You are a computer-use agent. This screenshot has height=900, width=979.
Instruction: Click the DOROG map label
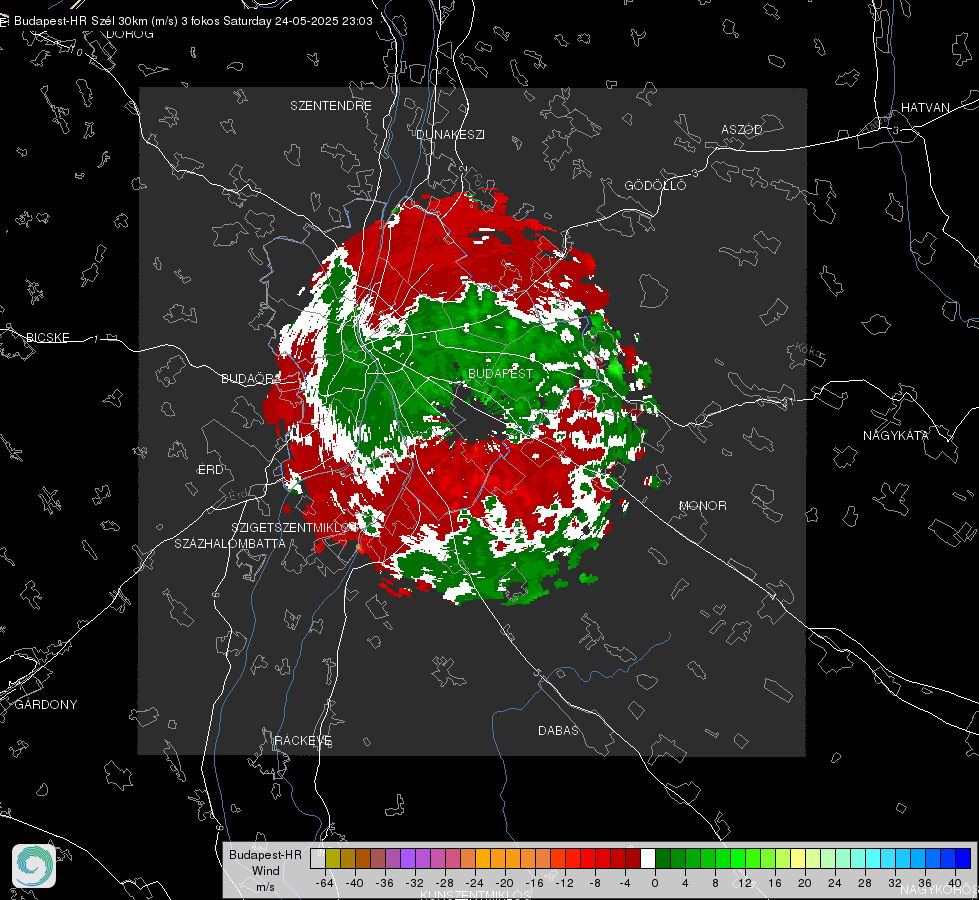click(129, 34)
